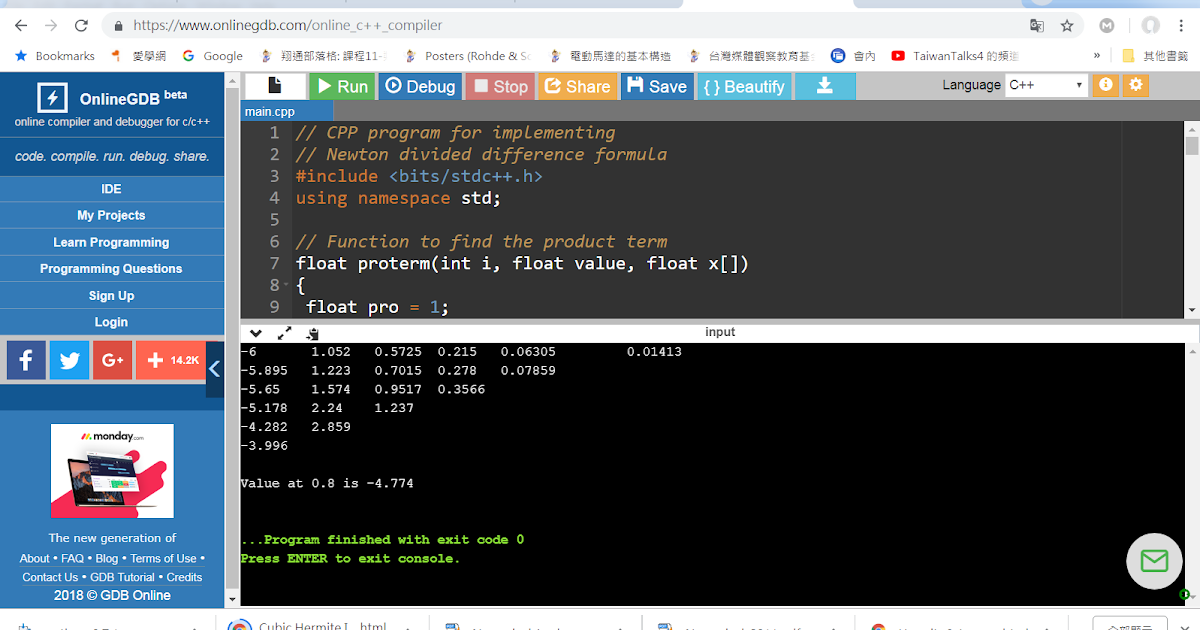Open the Posters (Rohde & S bookmark
The image size is (1200, 630).
click(467, 56)
